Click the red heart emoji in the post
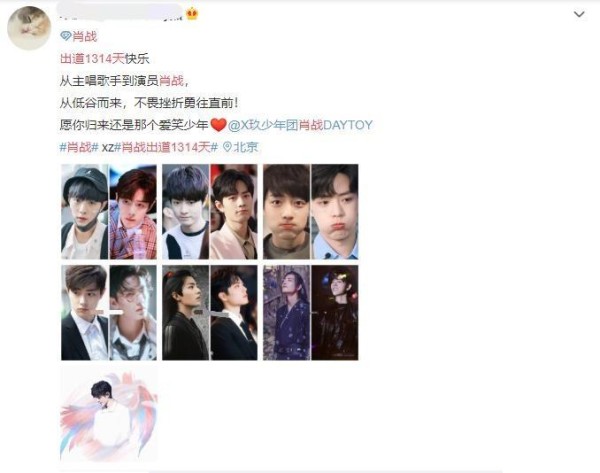Image resolution: width=600 pixels, height=473 pixels. click(x=218, y=125)
